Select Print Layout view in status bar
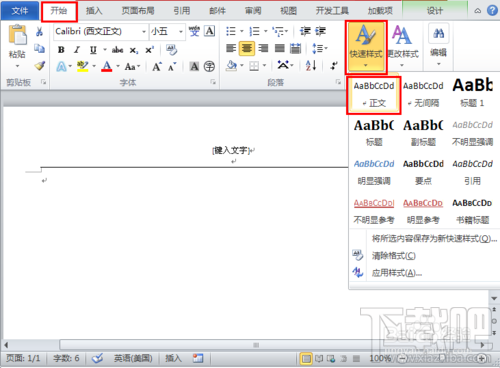The image size is (500, 368). (x=305, y=359)
